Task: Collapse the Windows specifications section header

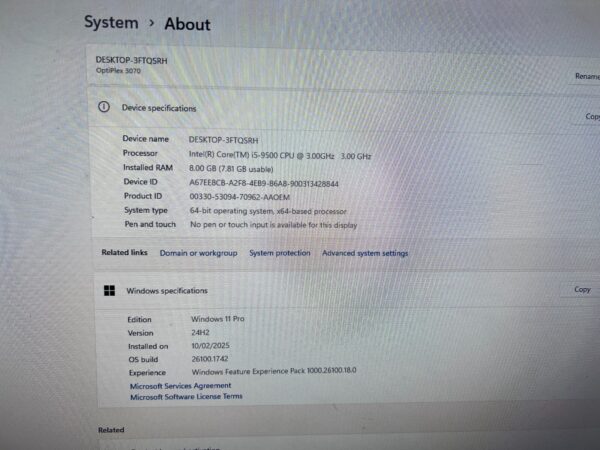Action: click(346, 290)
